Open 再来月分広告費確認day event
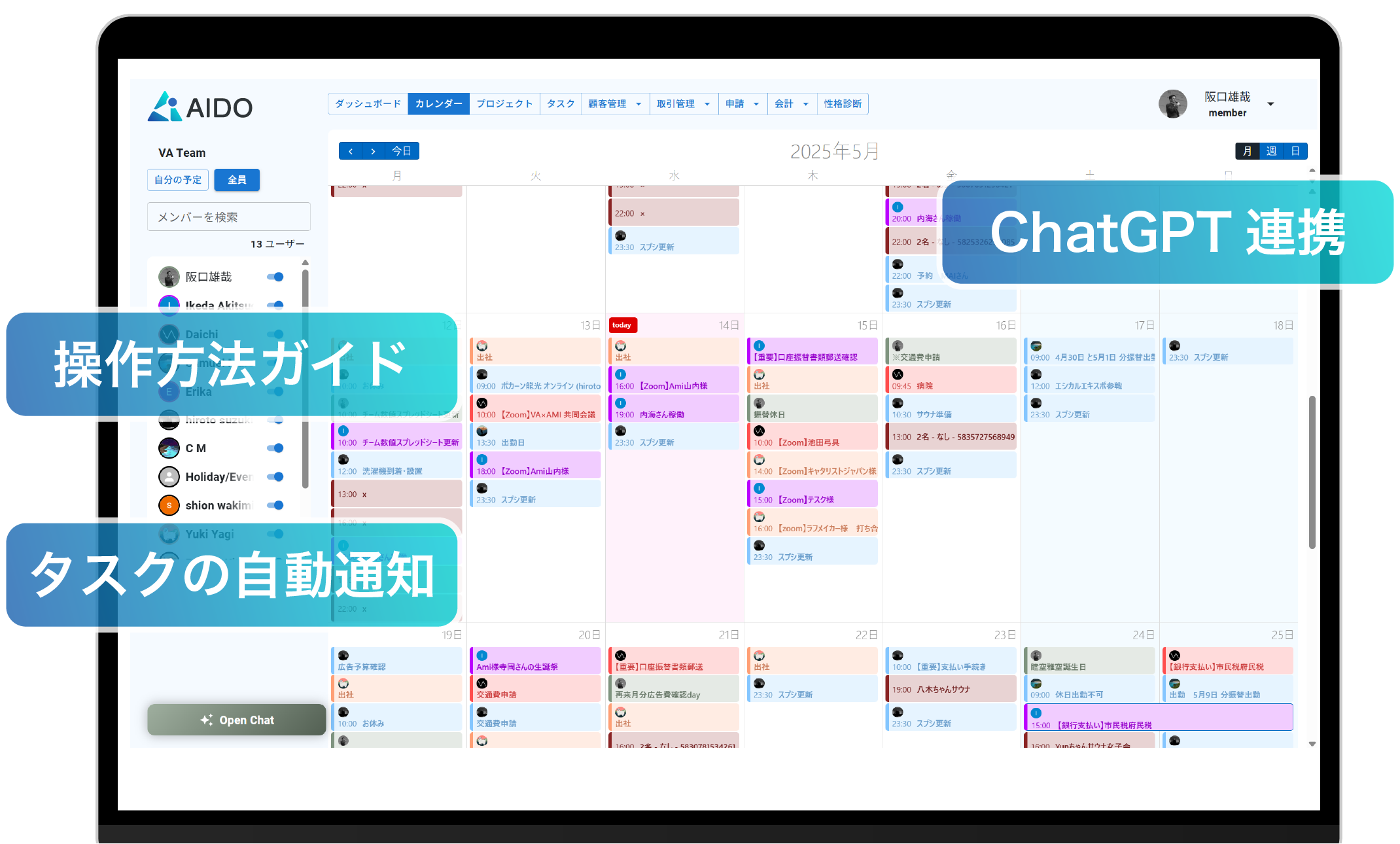 tap(674, 689)
